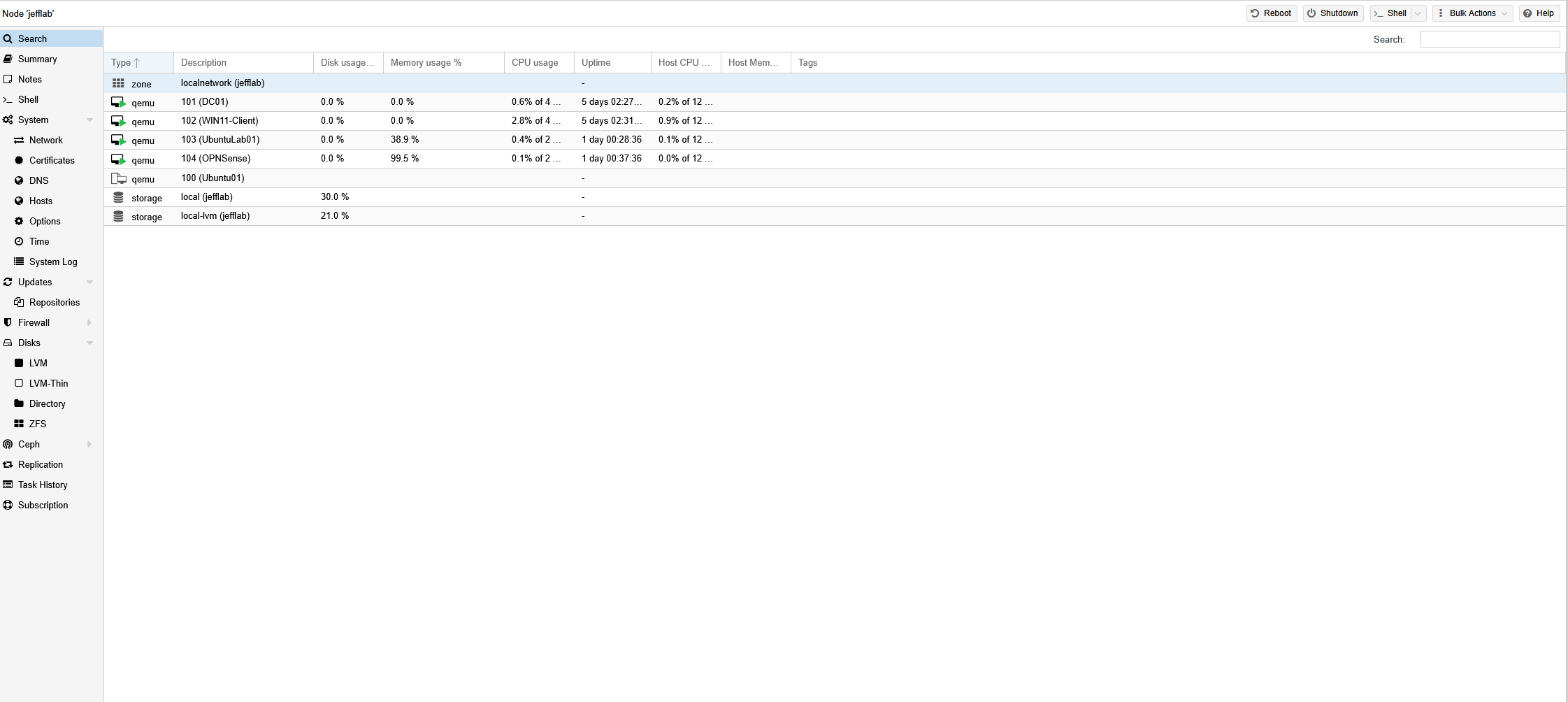
Task: Click the Options gear icon
Action: tap(19, 222)
